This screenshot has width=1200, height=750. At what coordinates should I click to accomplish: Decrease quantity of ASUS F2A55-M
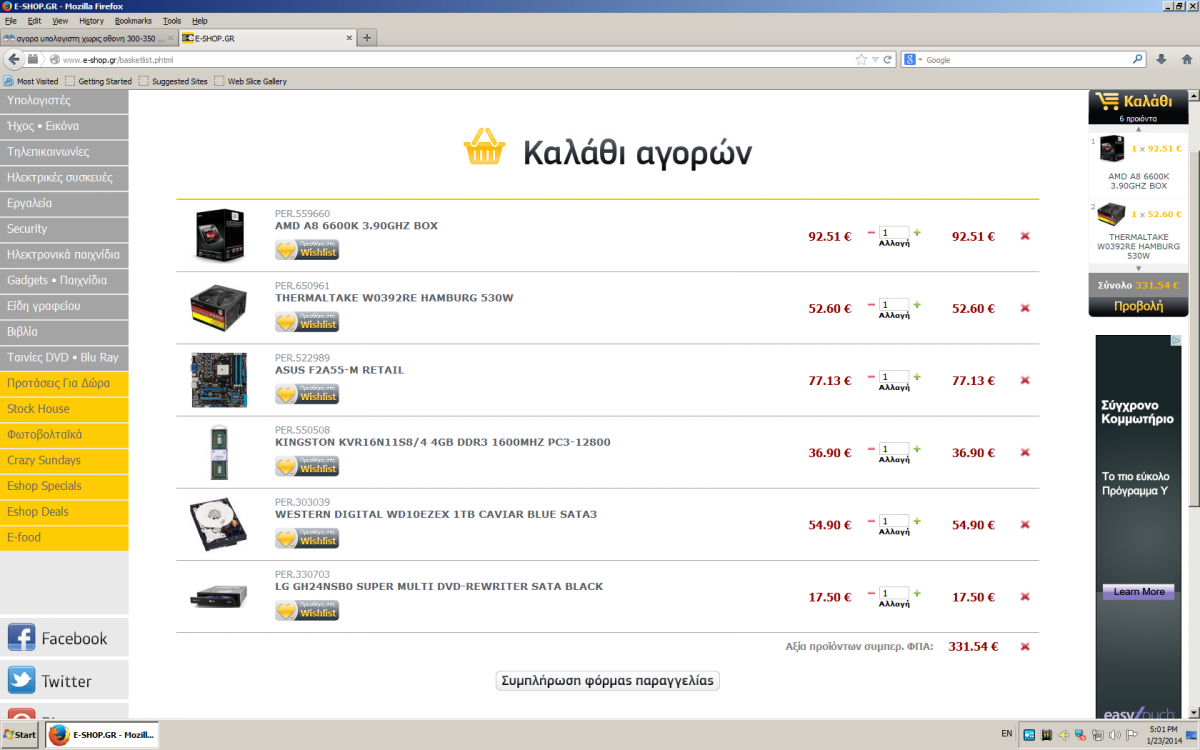tap(871, 376)
